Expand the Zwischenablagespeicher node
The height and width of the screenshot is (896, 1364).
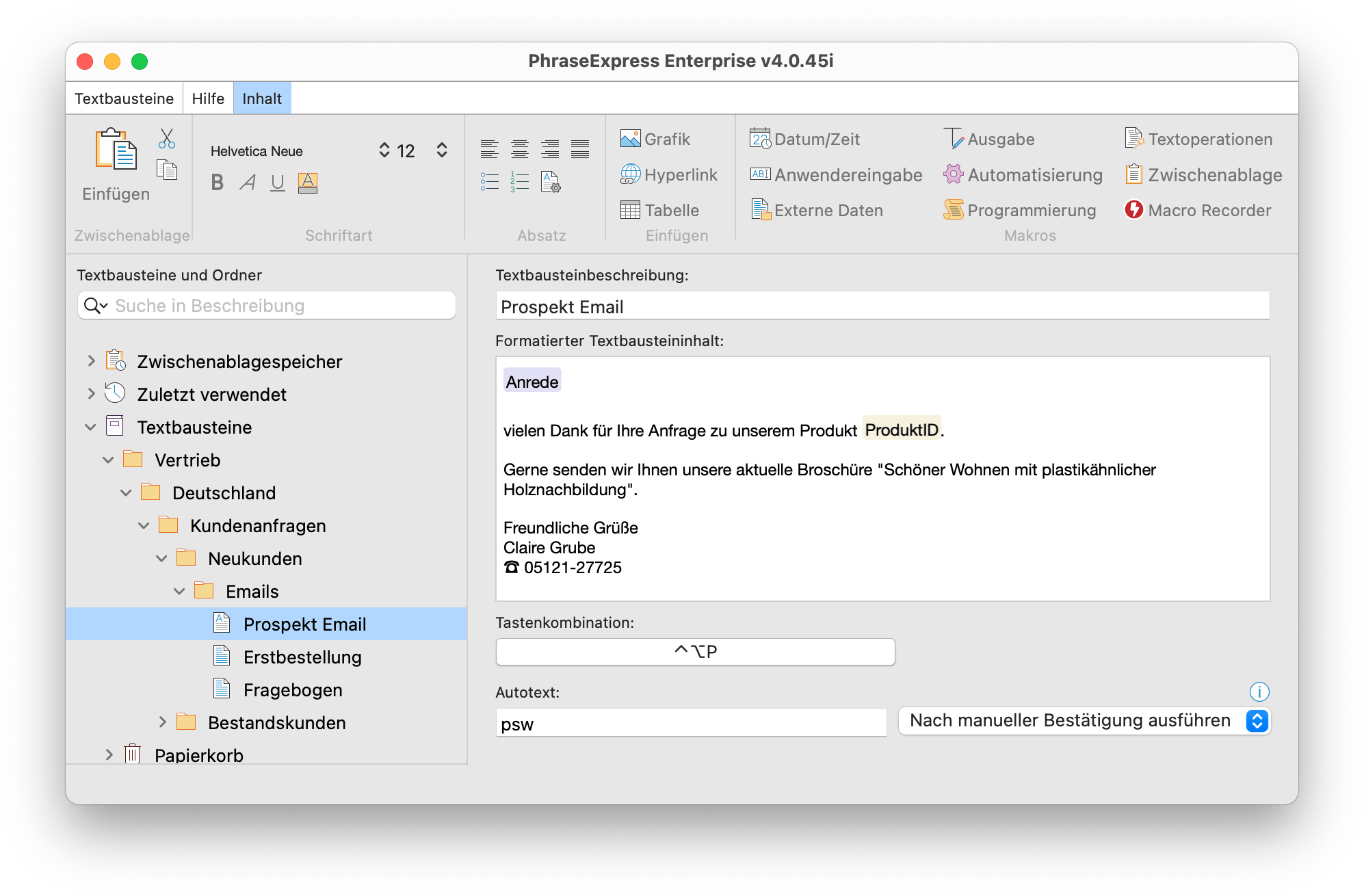[91, 360]
